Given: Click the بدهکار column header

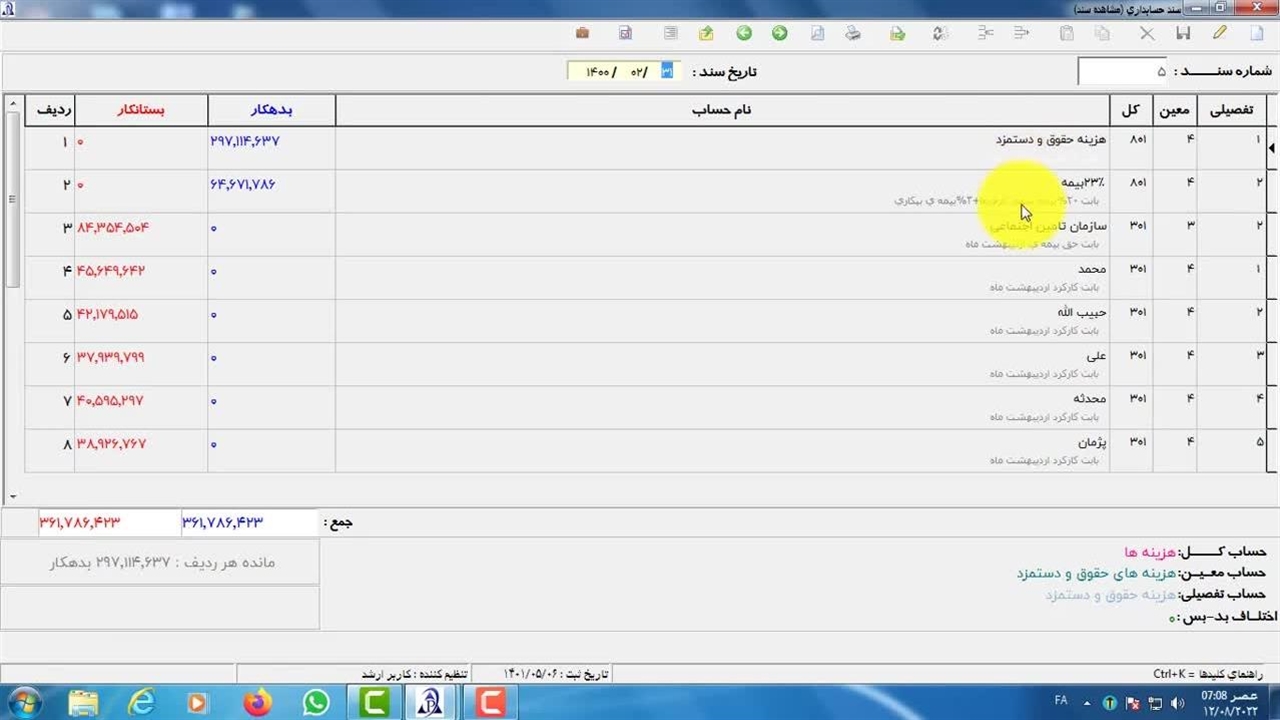Looking at the screenshot, I should coord(271,110).
